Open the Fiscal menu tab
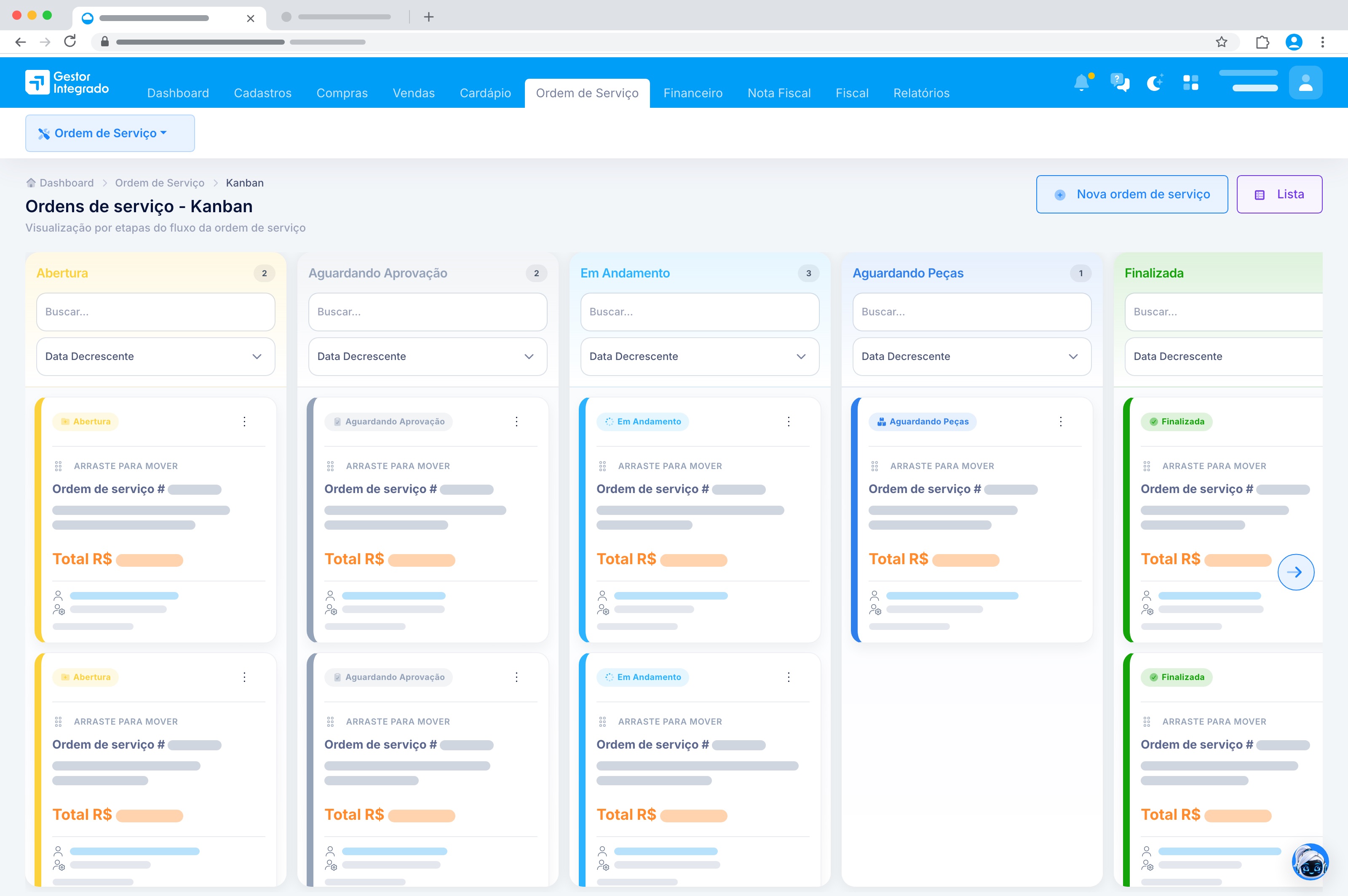The width and height of the screenshot is (1348, 896). tap(852, 93)
